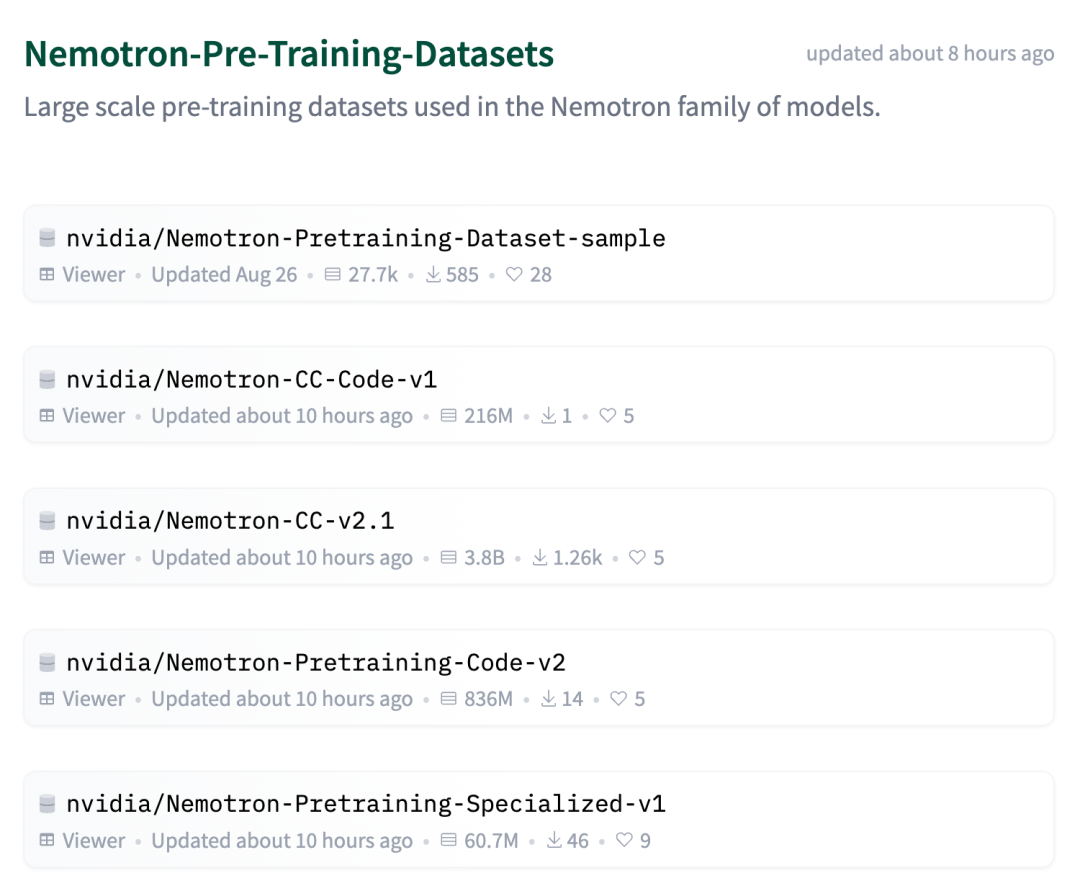
Task: Click the heart icon showing 28 likes
Action: [x=514, y=274]
